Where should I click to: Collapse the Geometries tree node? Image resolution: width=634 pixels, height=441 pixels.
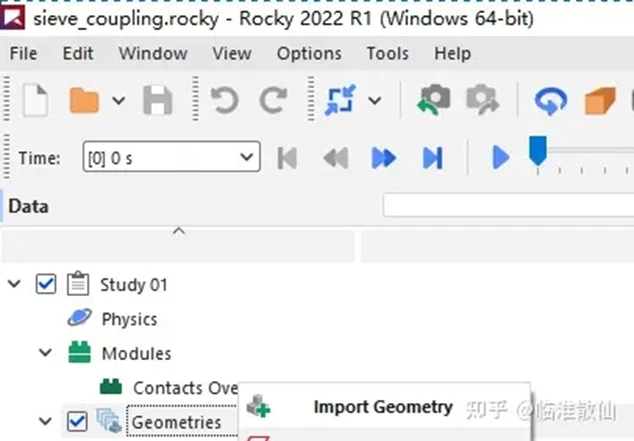coord(45,421)
